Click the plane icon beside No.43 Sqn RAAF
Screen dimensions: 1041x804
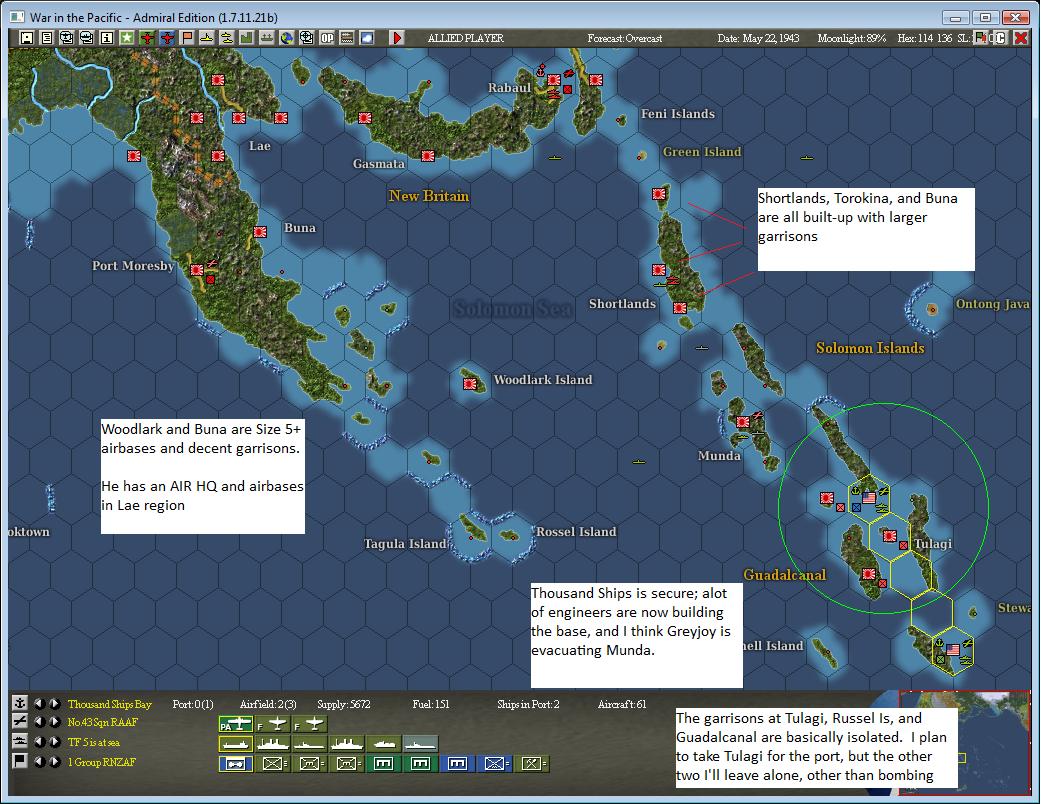click(x=20, y=722)
